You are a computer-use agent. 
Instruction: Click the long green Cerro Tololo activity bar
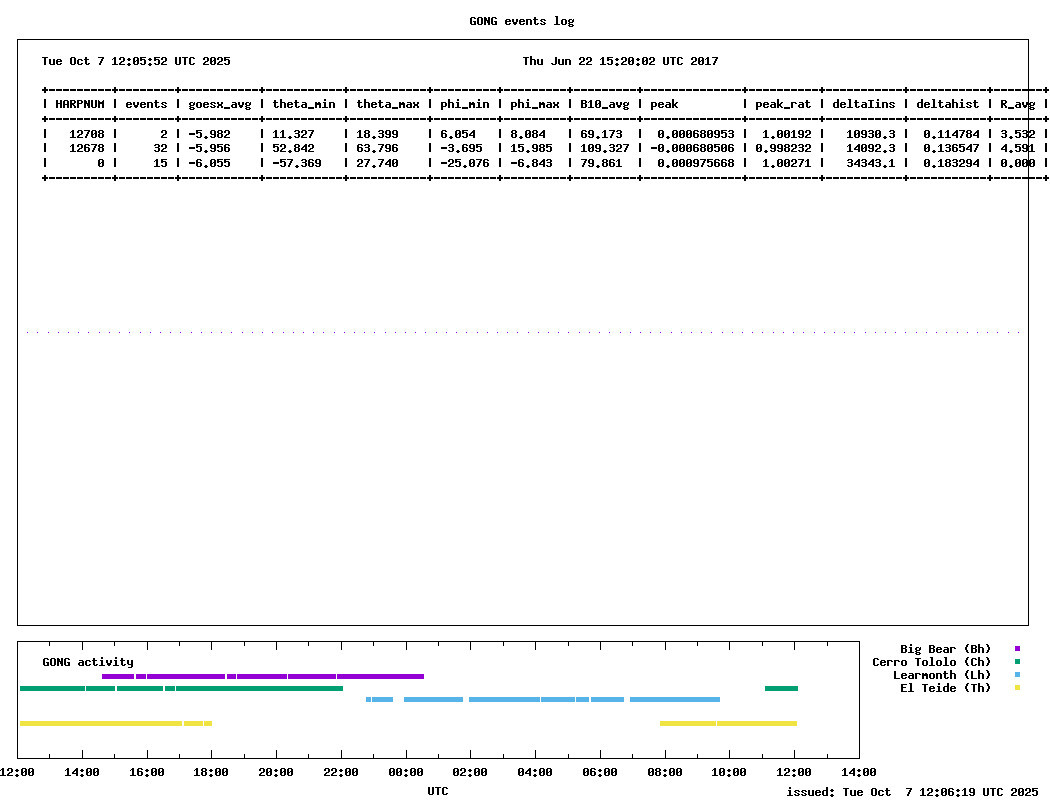[x=181, y=688]
